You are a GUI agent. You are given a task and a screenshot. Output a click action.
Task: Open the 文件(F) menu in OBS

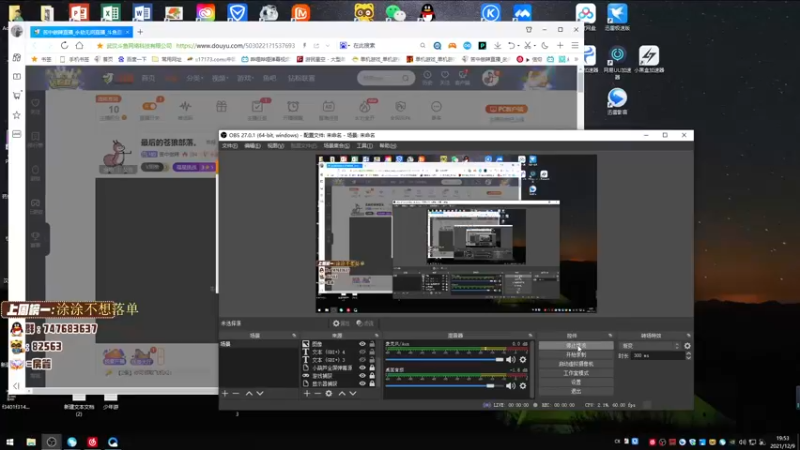[x=230, y=146]
